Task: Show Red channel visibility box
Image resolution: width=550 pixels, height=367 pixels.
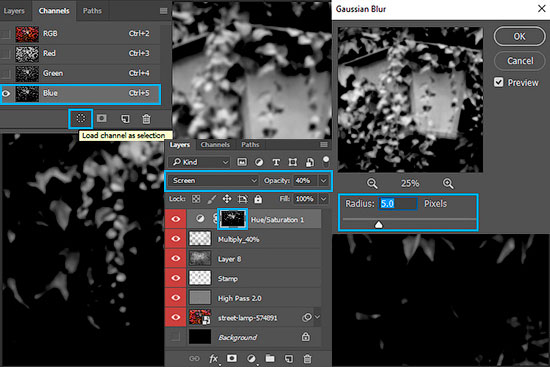Action: coord(5,54)
